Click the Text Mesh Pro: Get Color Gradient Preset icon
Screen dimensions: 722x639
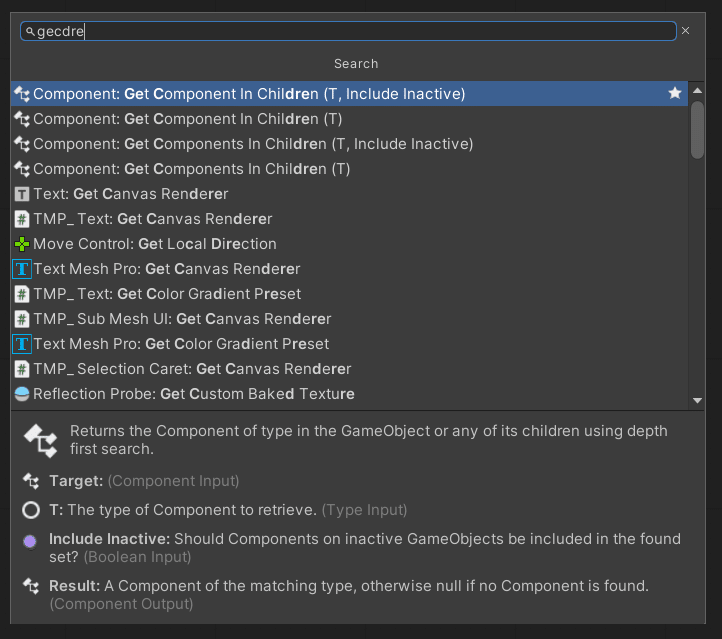click(x=22, y=344)
